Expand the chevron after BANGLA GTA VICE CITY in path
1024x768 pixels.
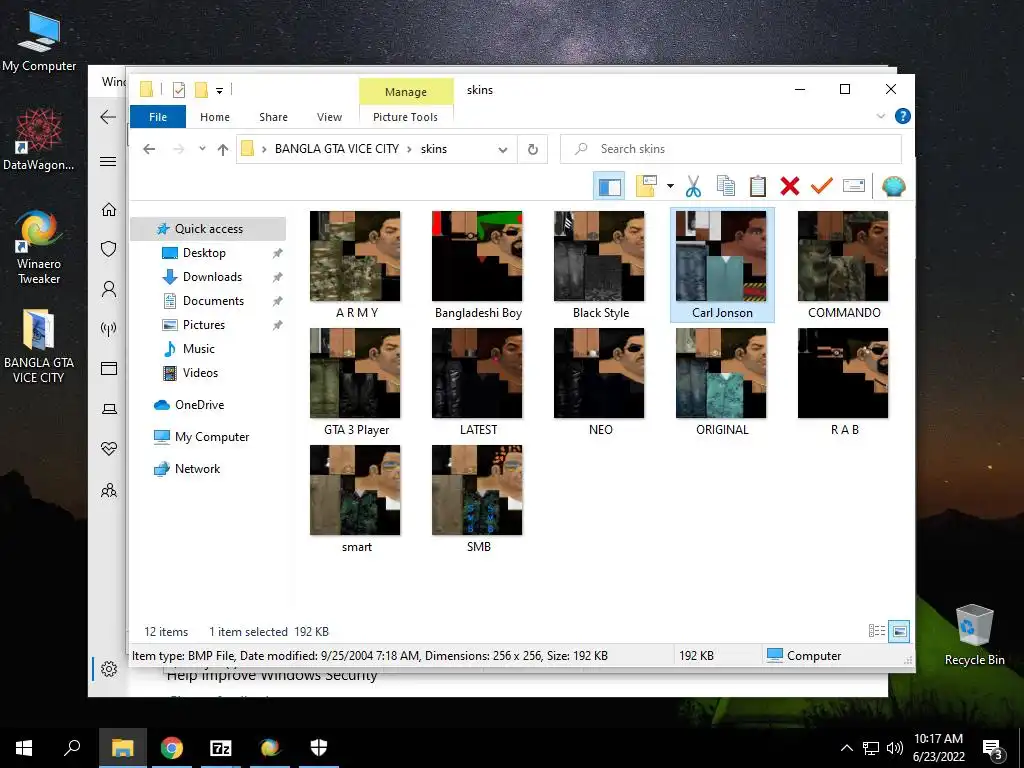[x=409, y=150]
